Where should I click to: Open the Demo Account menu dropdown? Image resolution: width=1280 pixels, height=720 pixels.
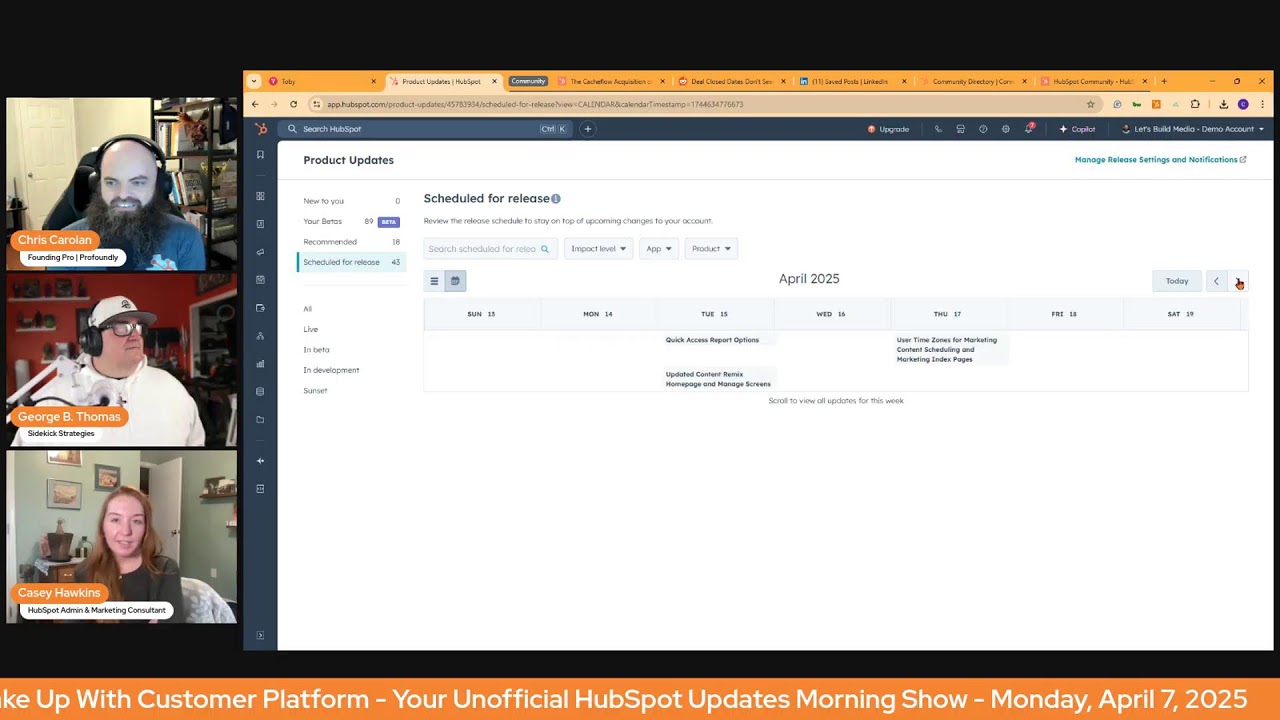[1193, 129]
